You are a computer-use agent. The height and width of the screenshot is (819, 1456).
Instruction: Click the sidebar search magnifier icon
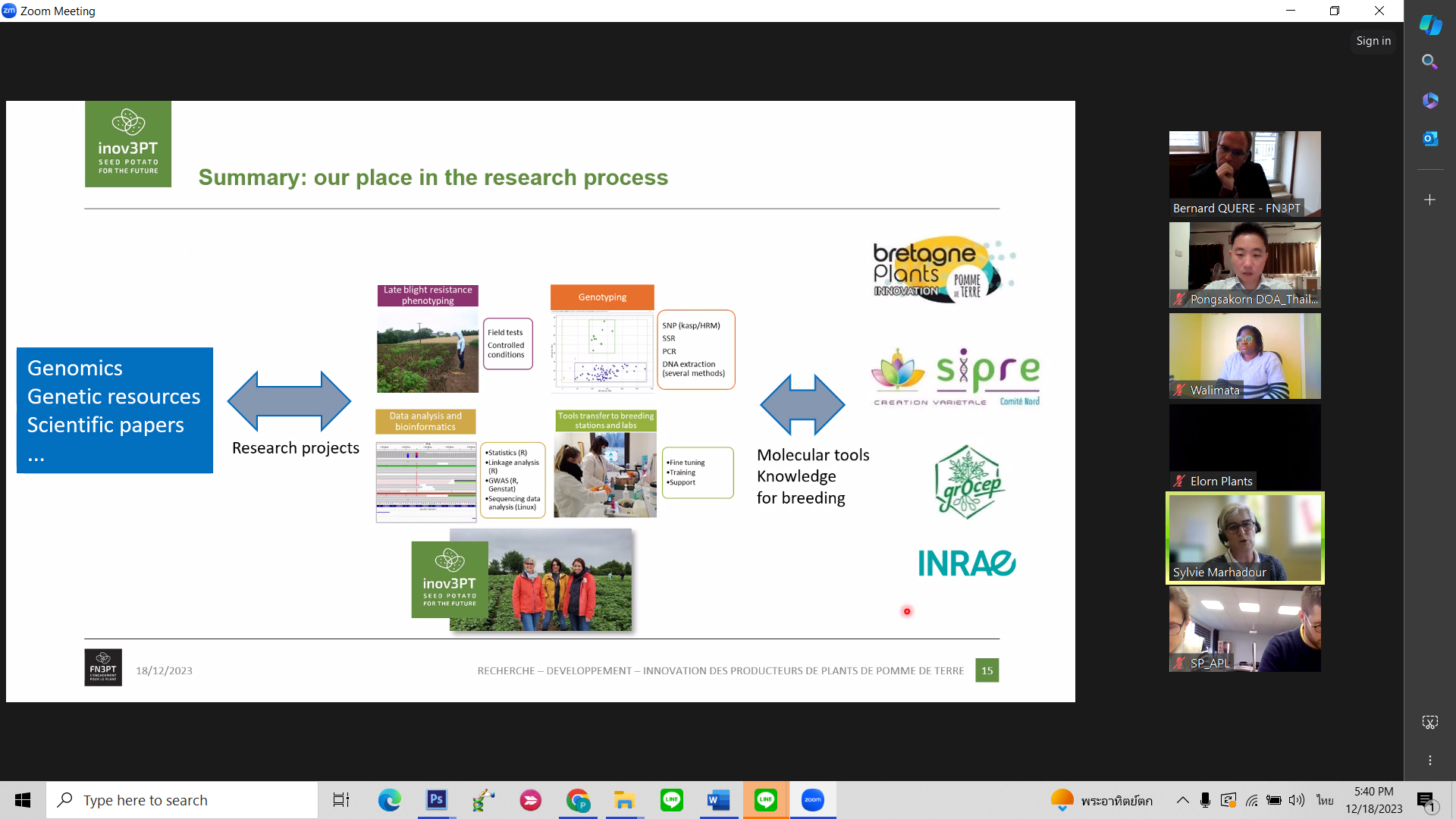click(1429, 61)
